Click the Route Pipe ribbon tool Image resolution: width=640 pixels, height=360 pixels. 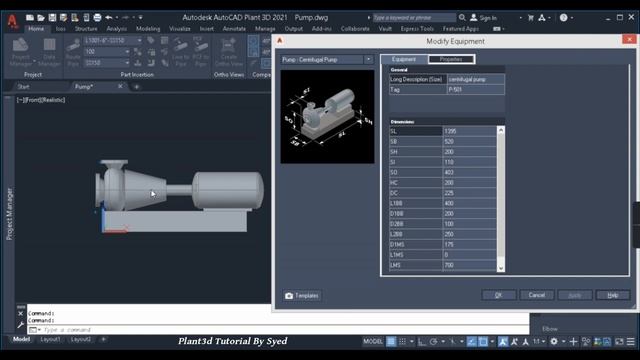pos(73,52)
